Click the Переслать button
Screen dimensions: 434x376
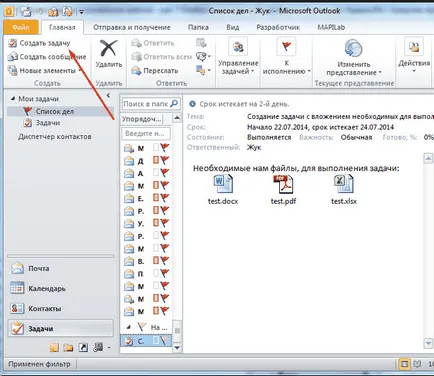click(155, 70)
